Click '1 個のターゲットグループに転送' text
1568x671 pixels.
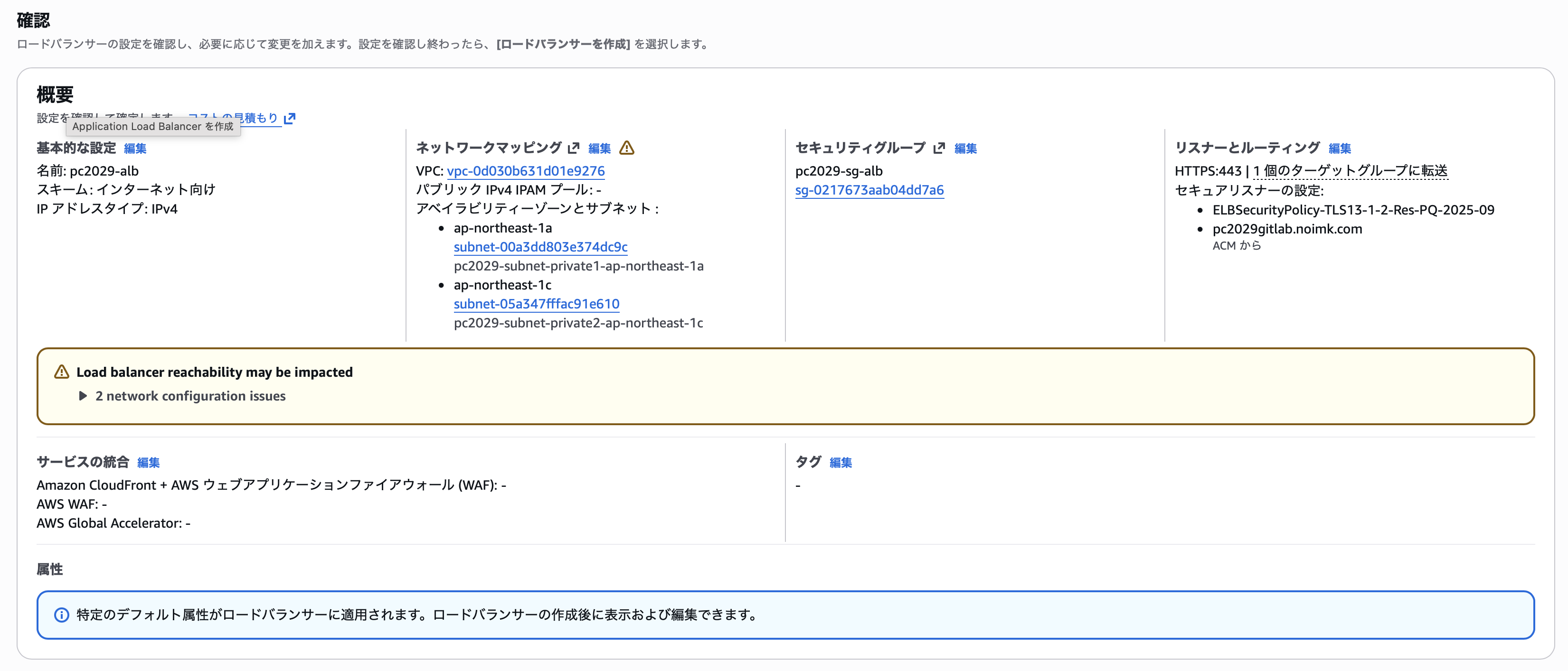click(1350, 171)
